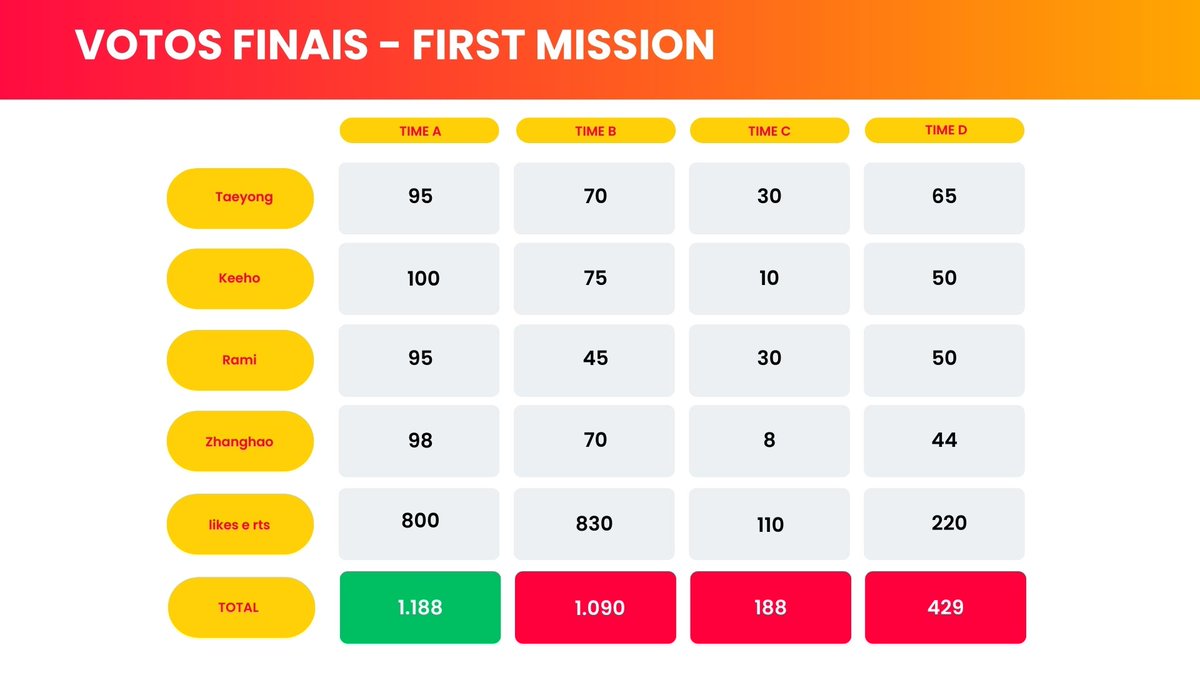Select the 830 likes cell under TIME B
The height and width of the screenshot is (675, 1200).
[x=594, y=524]
